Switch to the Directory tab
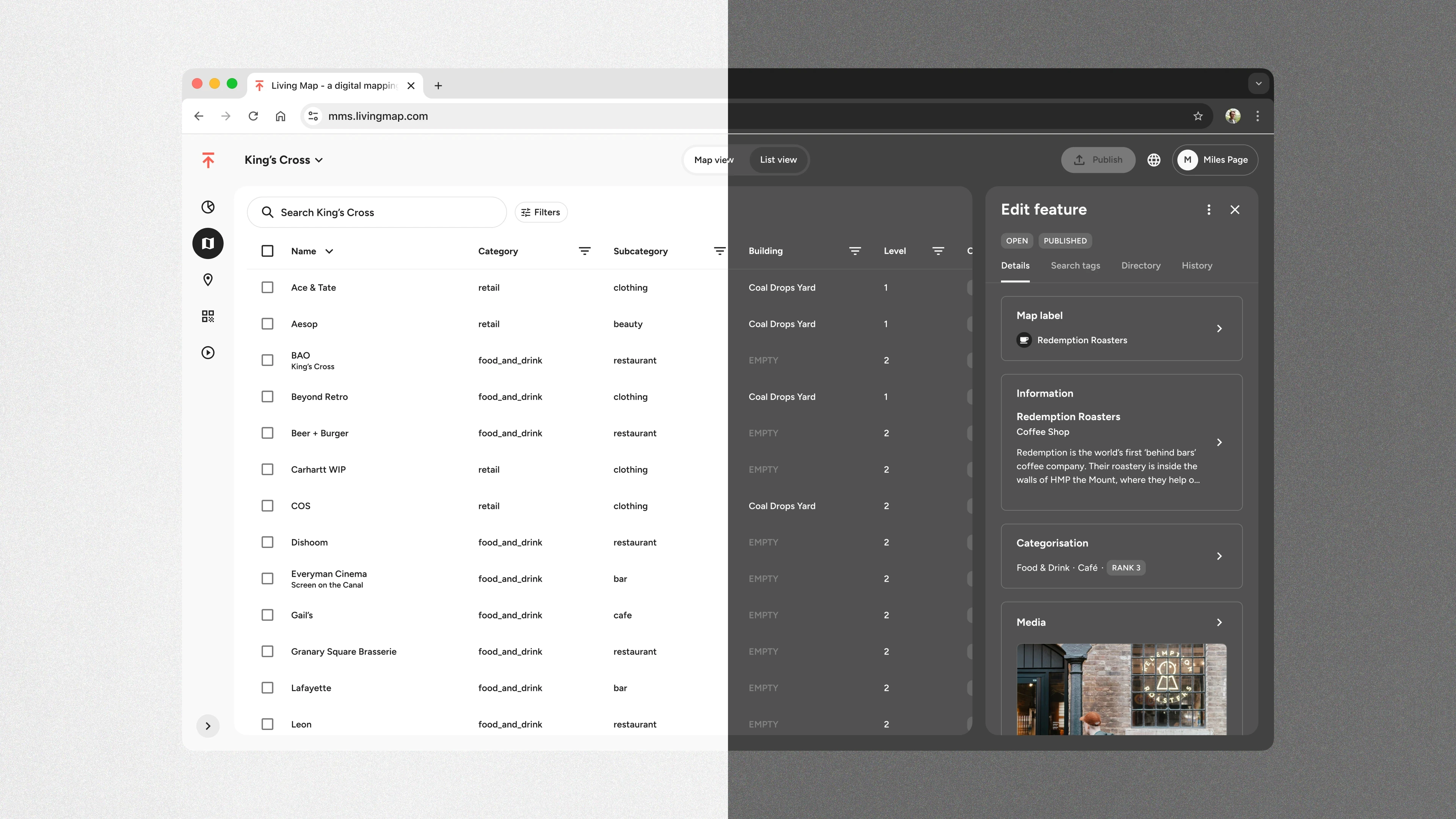The height and width of the screenshot is (819, 1456). (x=1141, y=266)
